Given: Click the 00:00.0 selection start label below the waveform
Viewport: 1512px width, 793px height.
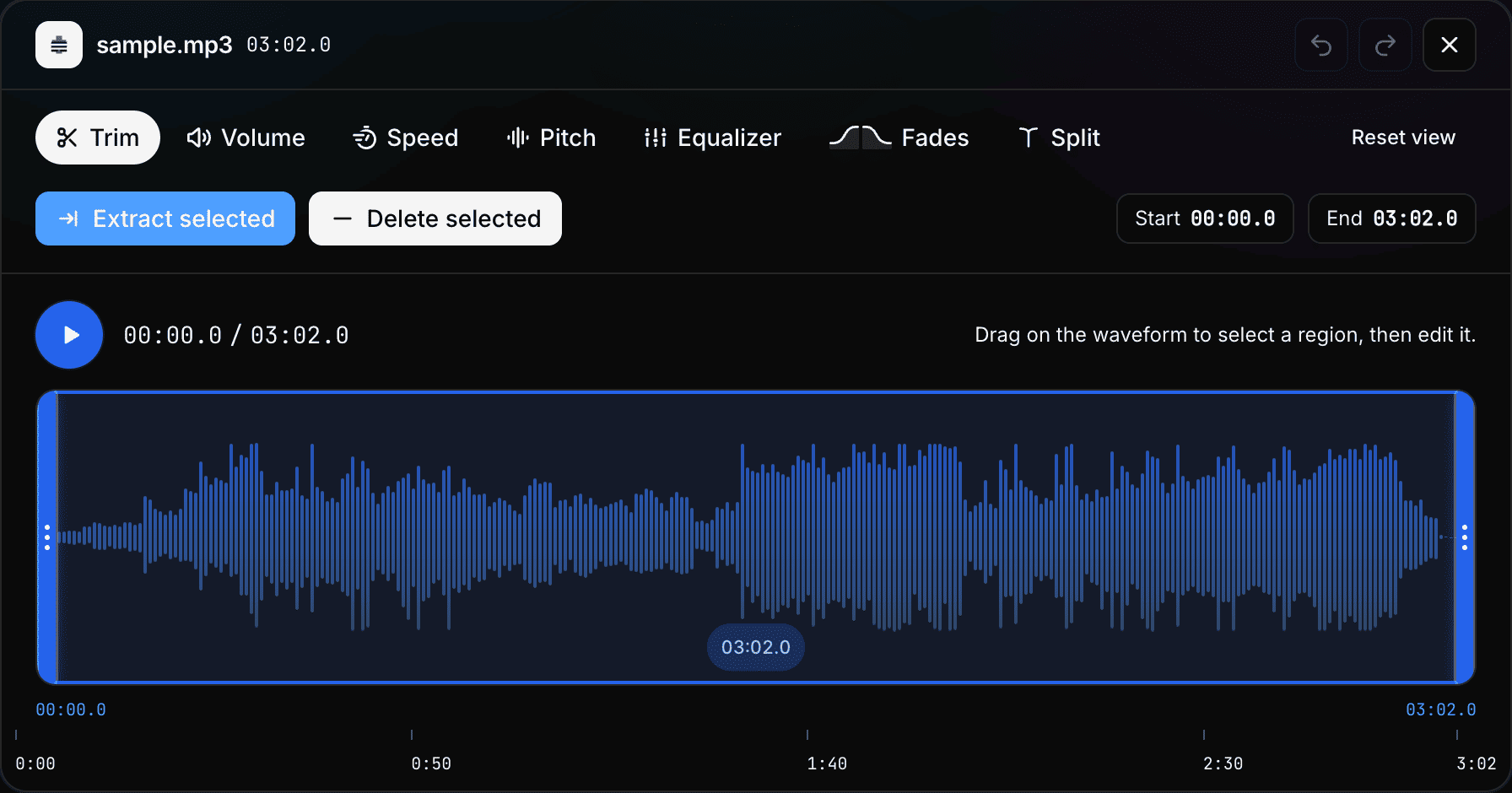Looking at the screenshot, I should tap(71, 709).
